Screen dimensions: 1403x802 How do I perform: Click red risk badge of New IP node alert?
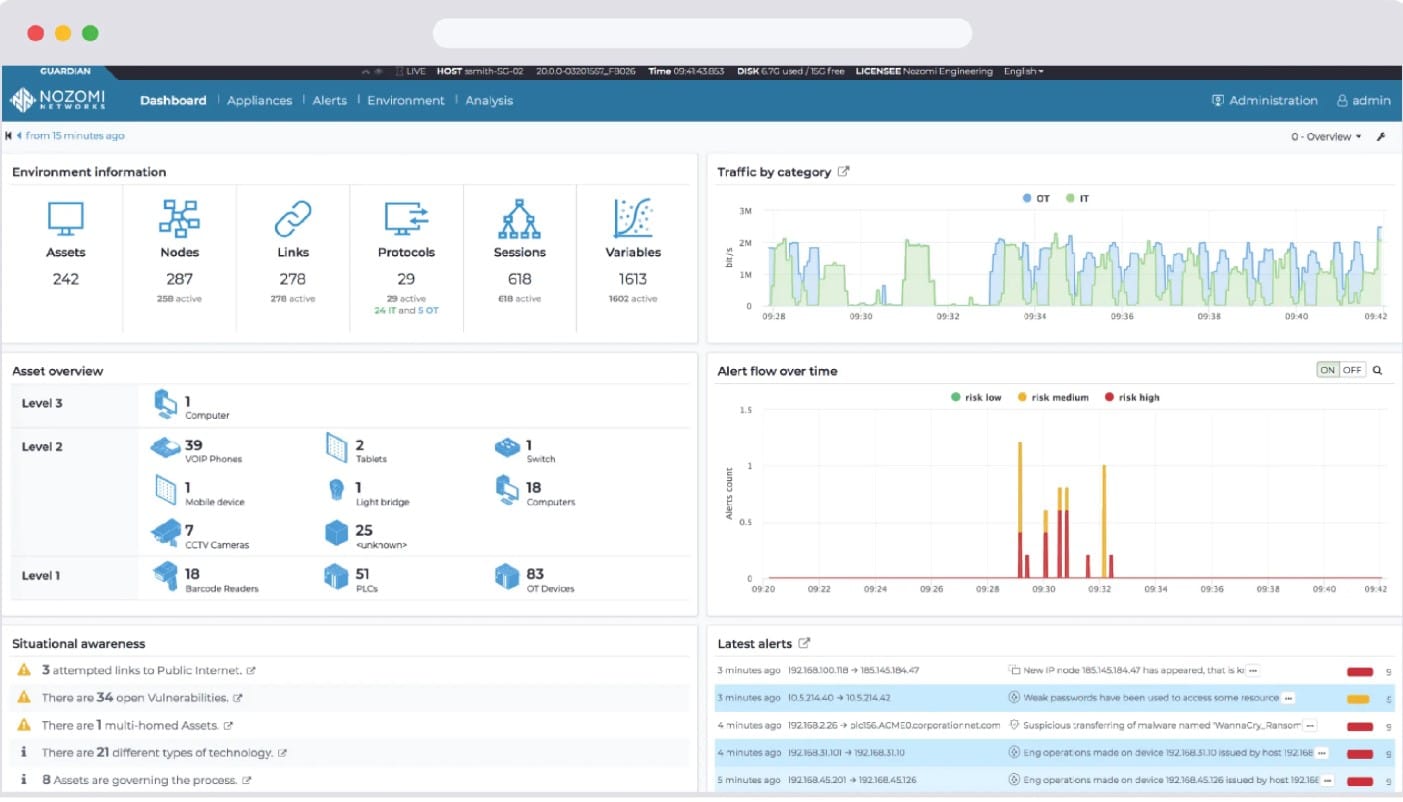(1359, 671)
